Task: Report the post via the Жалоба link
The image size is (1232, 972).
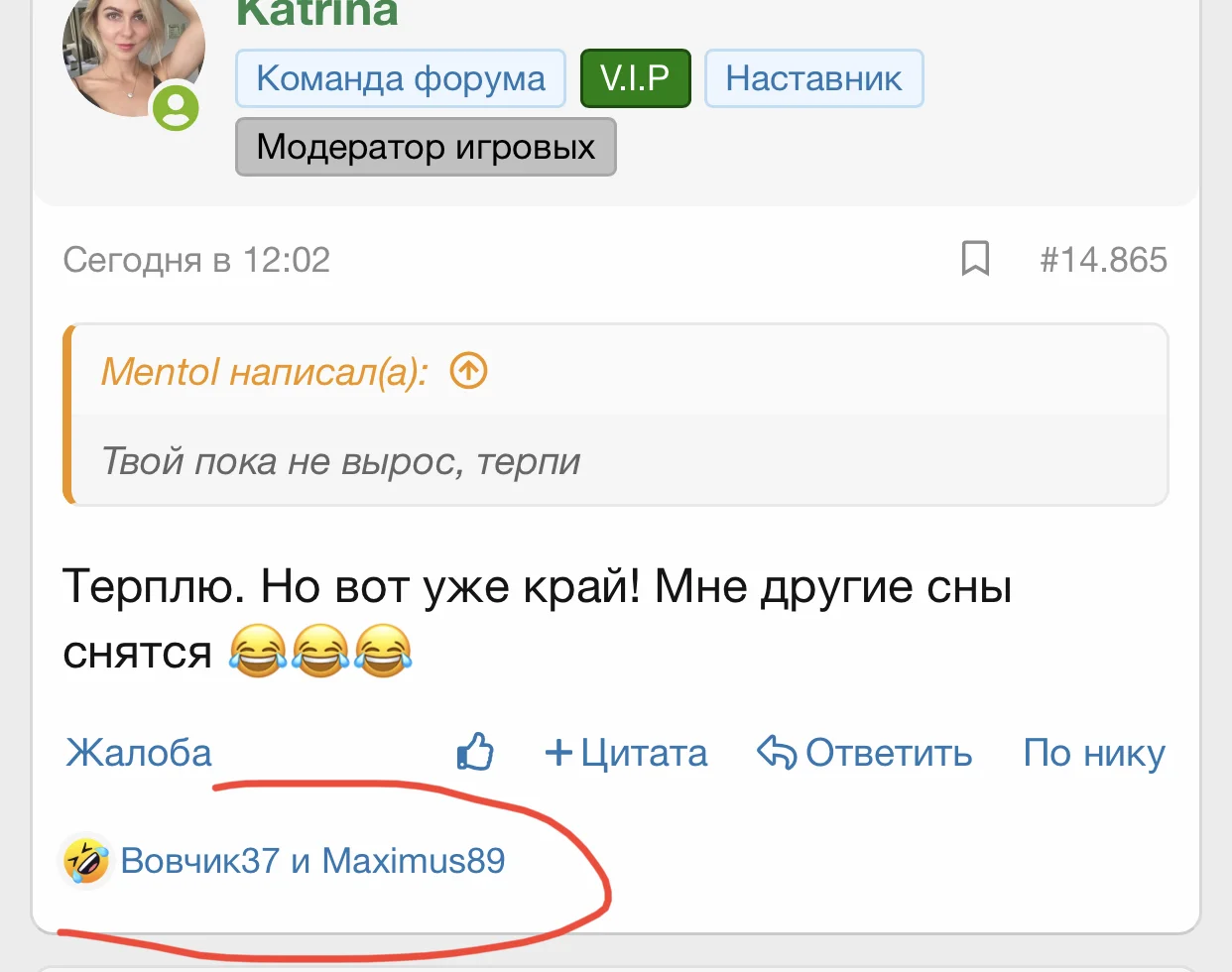Action: click(139, 753)
